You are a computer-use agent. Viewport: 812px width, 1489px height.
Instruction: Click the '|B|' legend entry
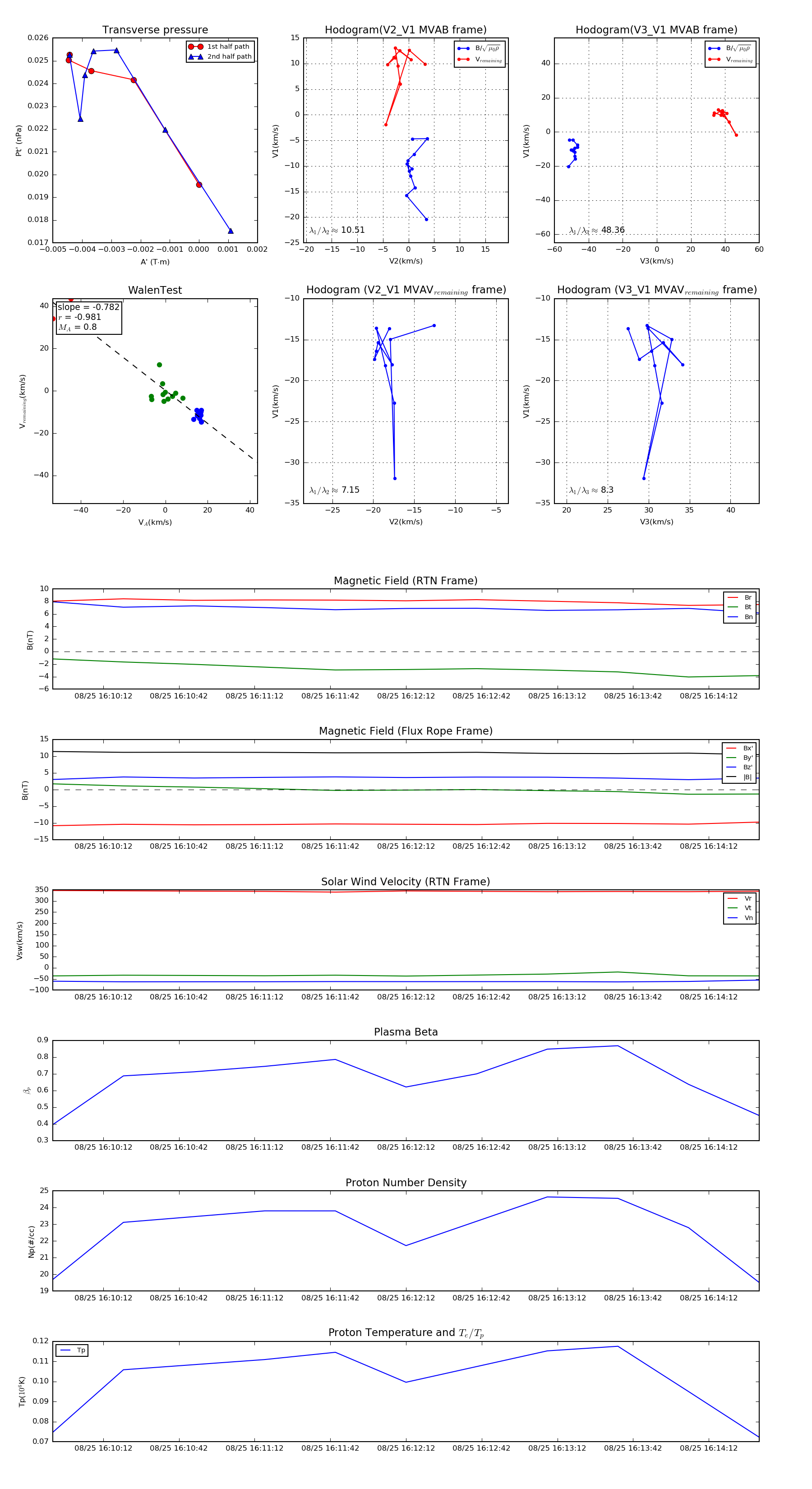tap(739, 777)
